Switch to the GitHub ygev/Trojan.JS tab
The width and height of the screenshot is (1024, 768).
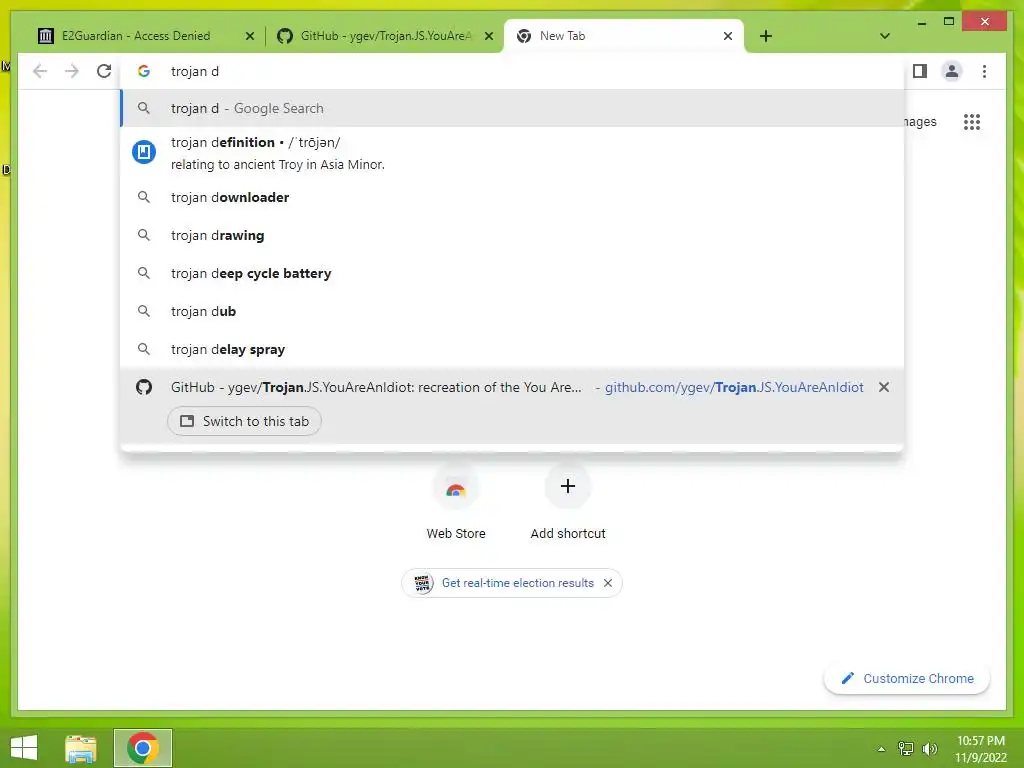[x=385, y=36]
